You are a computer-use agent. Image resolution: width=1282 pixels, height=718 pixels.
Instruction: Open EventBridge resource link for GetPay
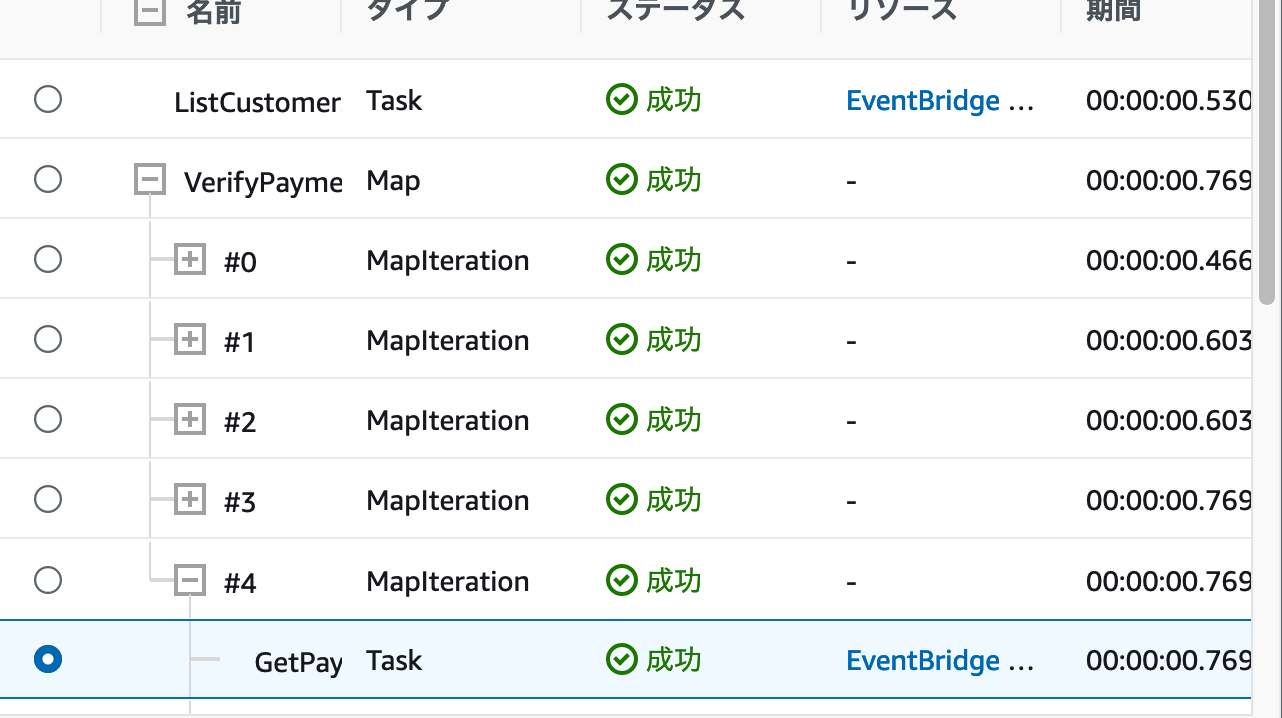940,661
